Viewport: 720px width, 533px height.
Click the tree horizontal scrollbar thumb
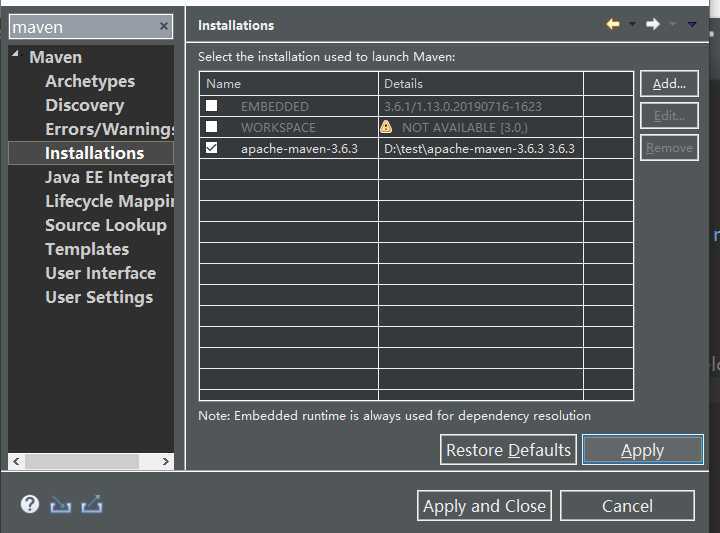(82, 461)
